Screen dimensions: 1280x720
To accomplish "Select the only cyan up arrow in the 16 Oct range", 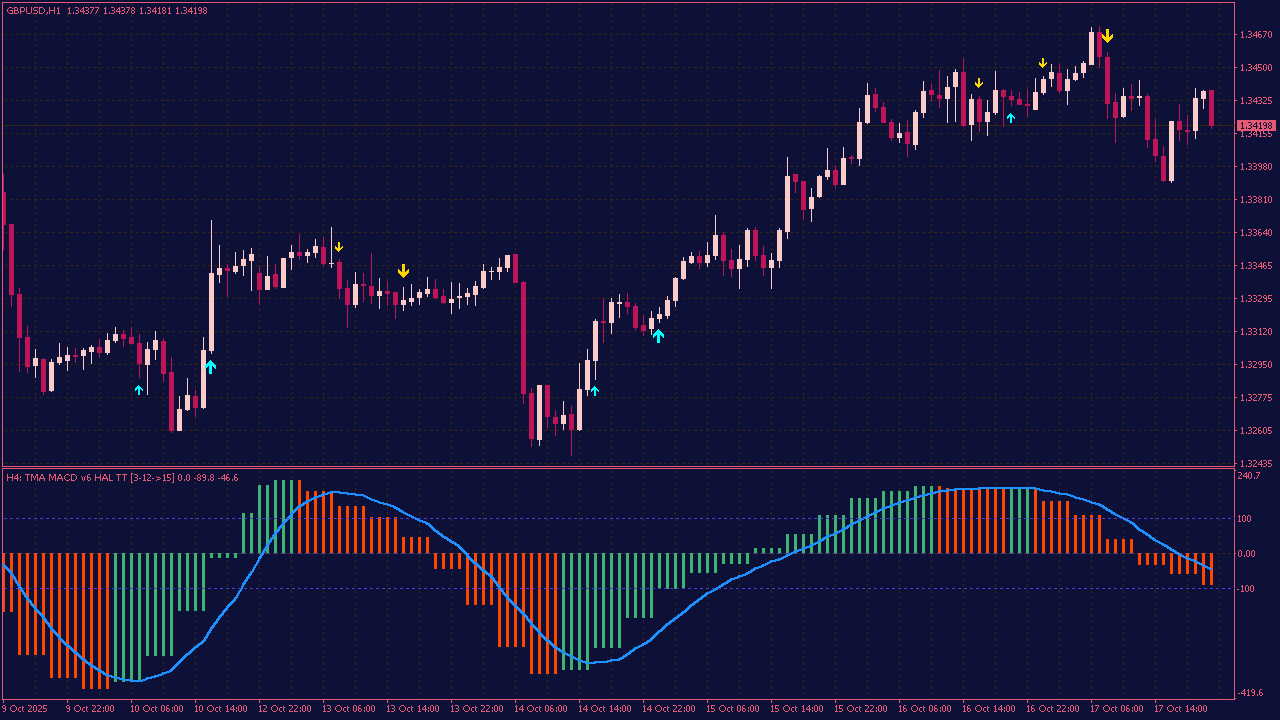I will (x=1010, y=118).
